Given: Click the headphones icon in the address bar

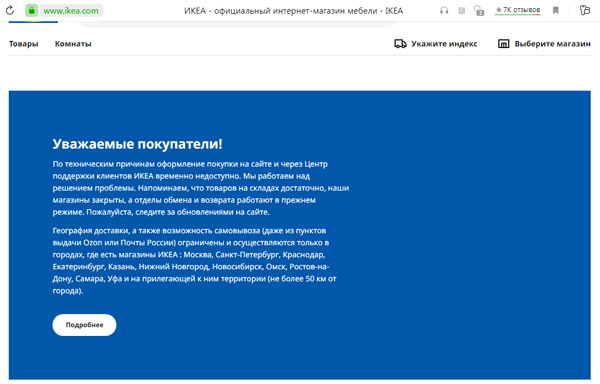Looking at the screenshot, I should [x=444, y=10].
